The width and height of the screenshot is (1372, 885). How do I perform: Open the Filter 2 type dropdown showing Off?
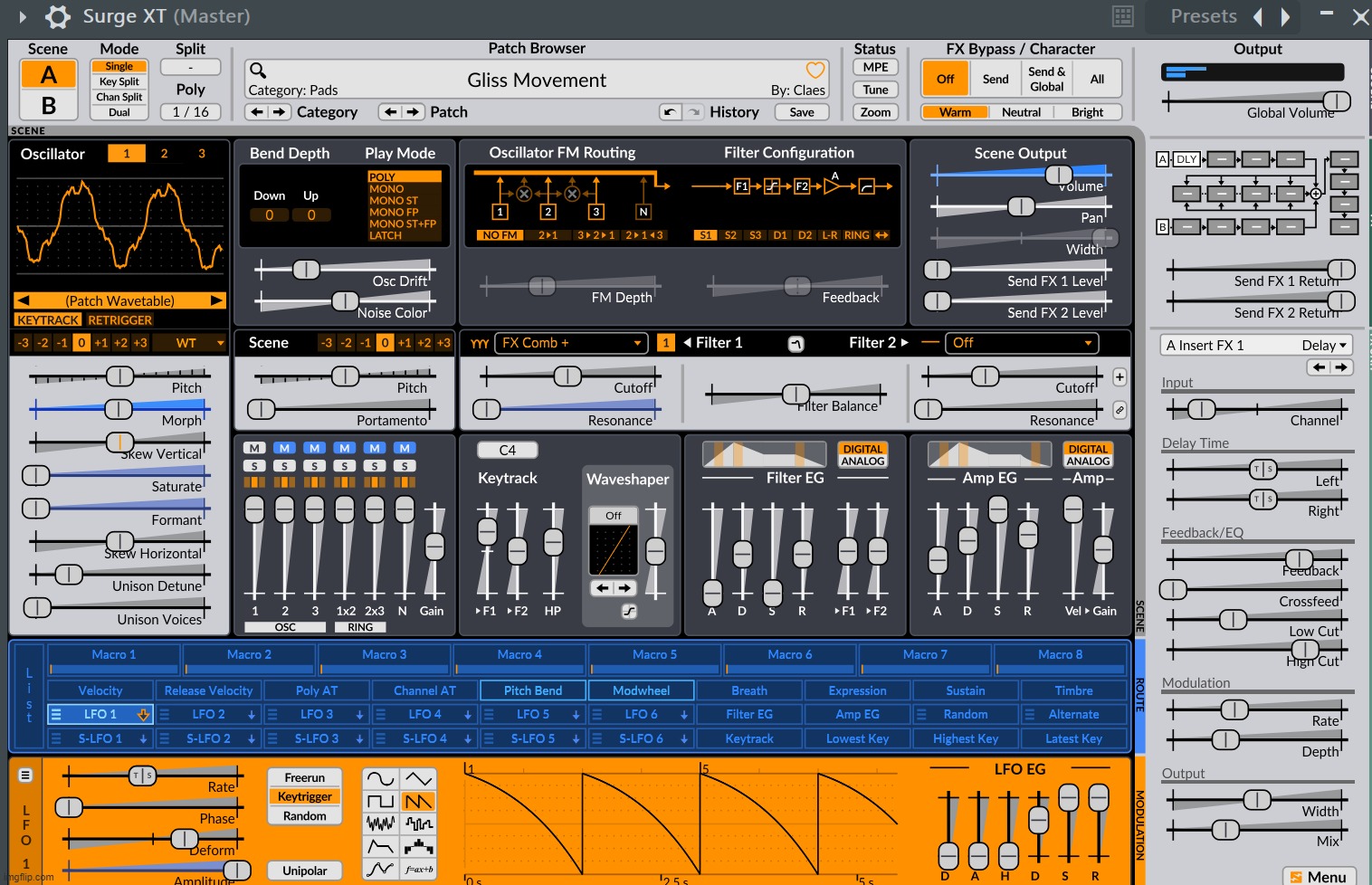pos(1022,343)
